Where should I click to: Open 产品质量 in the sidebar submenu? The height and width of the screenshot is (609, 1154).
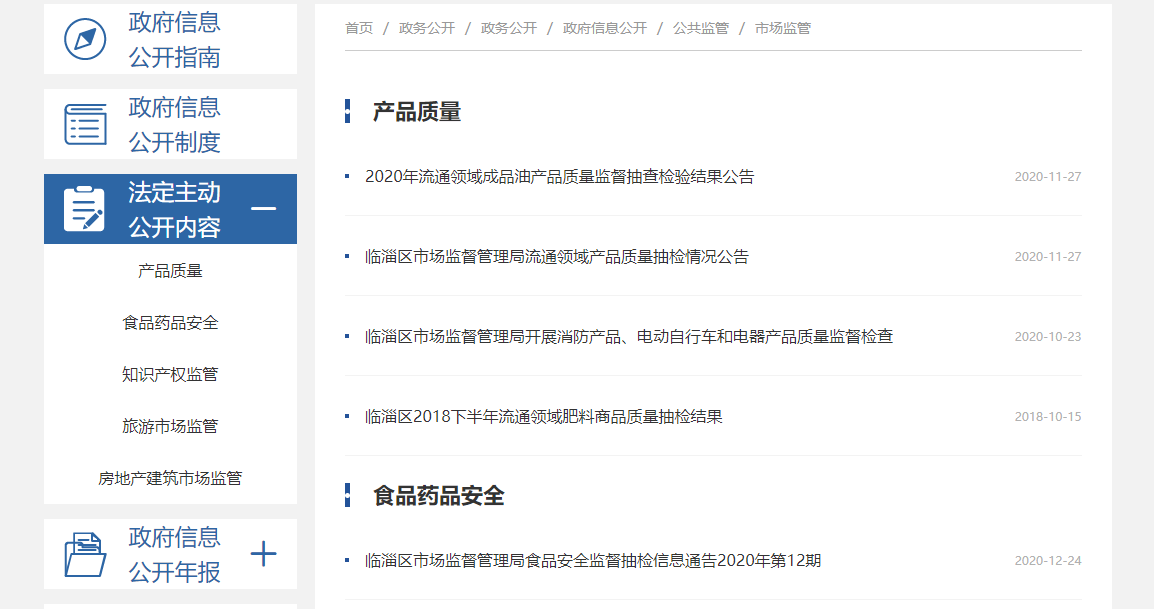(x=170, y=271)
